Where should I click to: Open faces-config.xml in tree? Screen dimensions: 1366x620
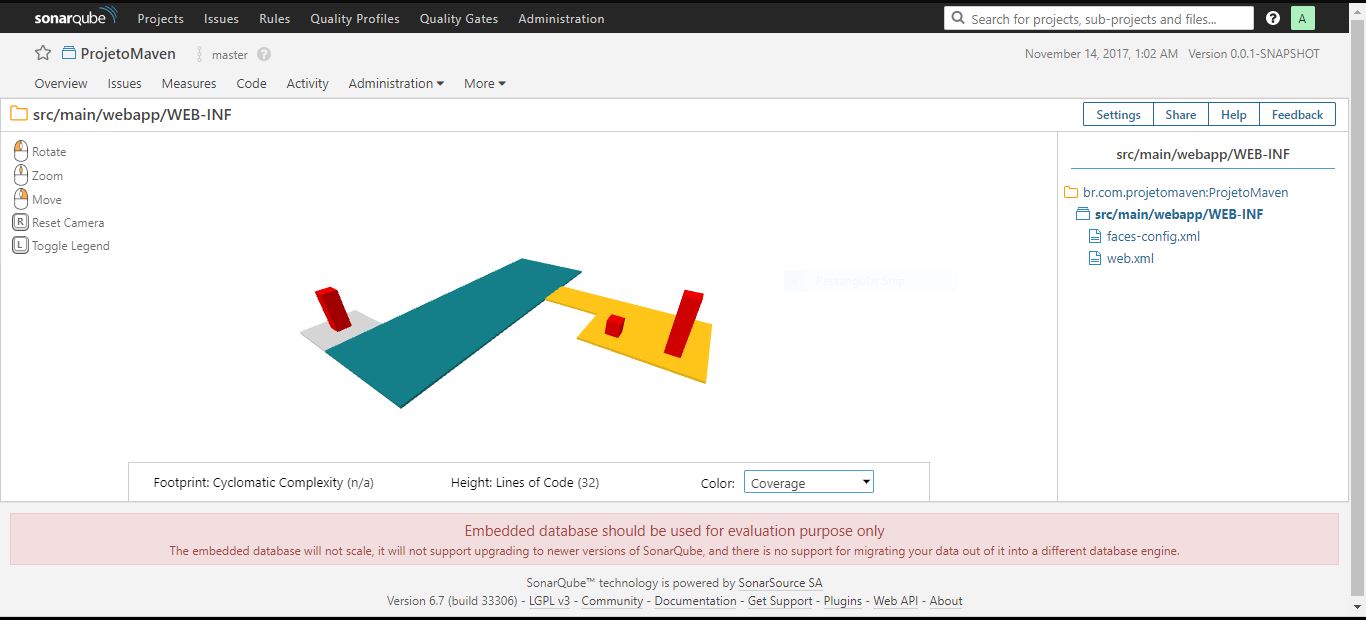tap(1153, 237)
